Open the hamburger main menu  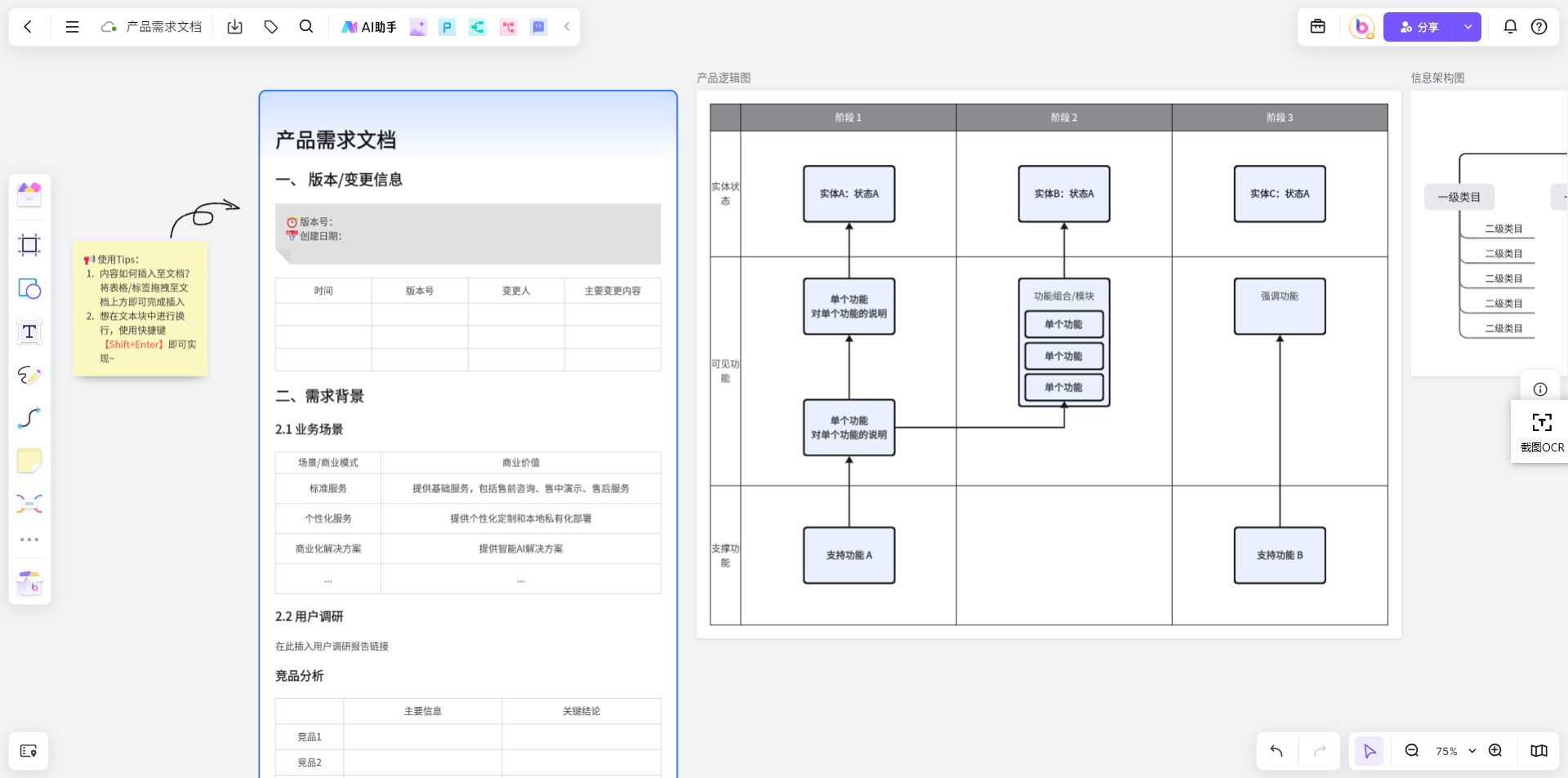point(72,27)
